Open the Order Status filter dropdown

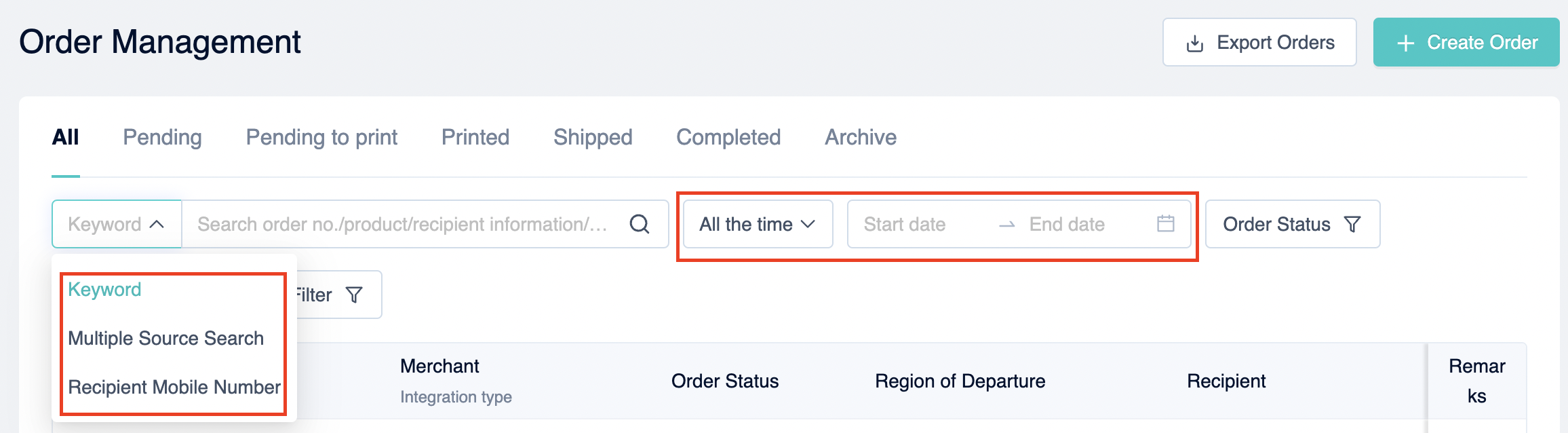coord(1293,224)
